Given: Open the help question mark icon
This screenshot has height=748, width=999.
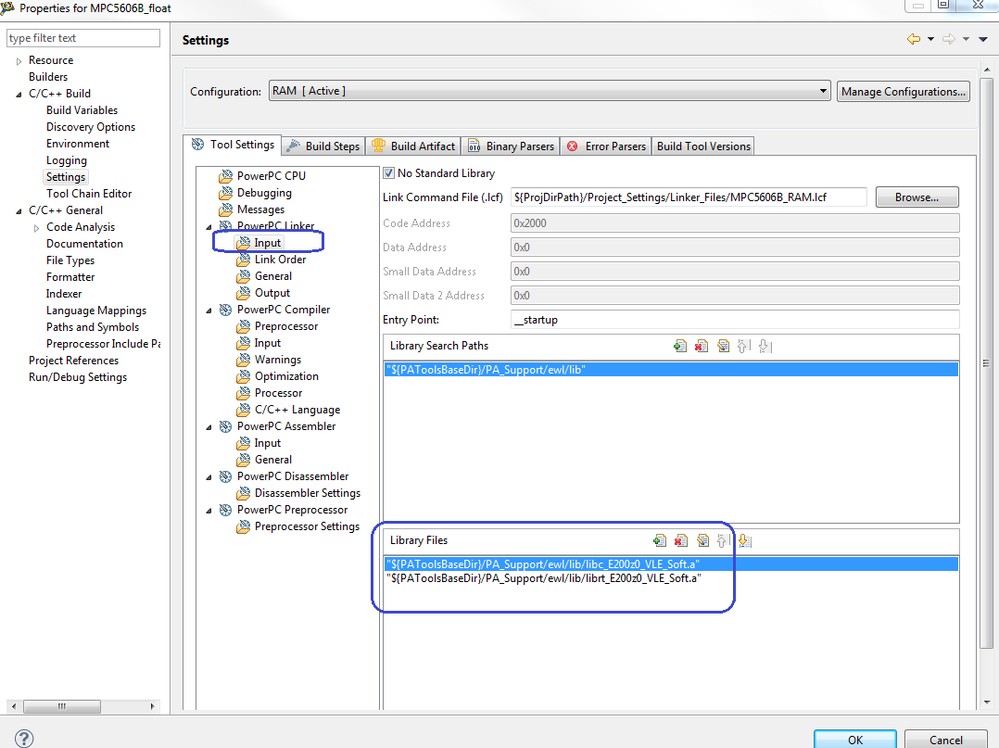Looking at the screenshot, I should click(x=24, y=738).
